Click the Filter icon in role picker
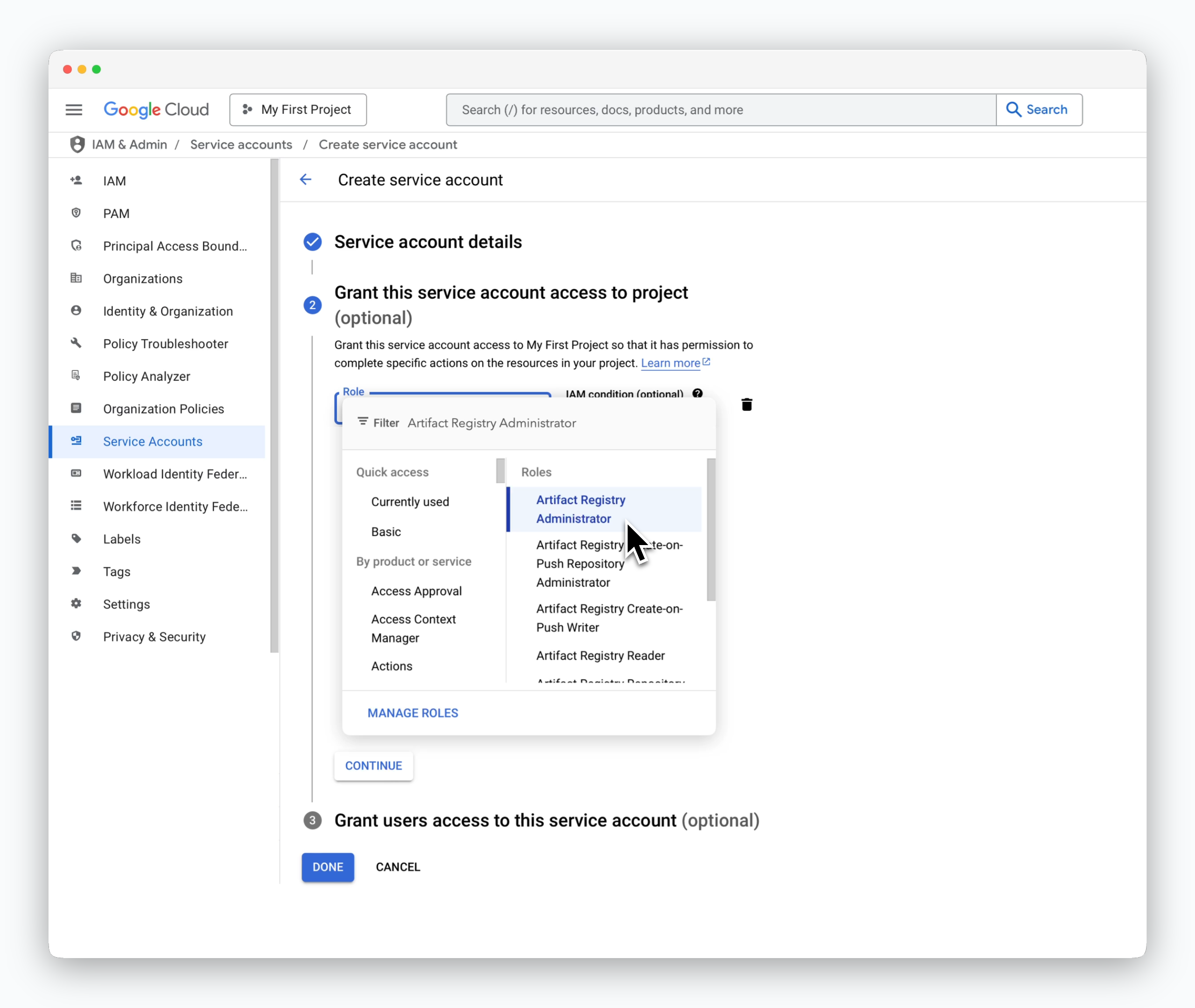 [x=363, y=422]
